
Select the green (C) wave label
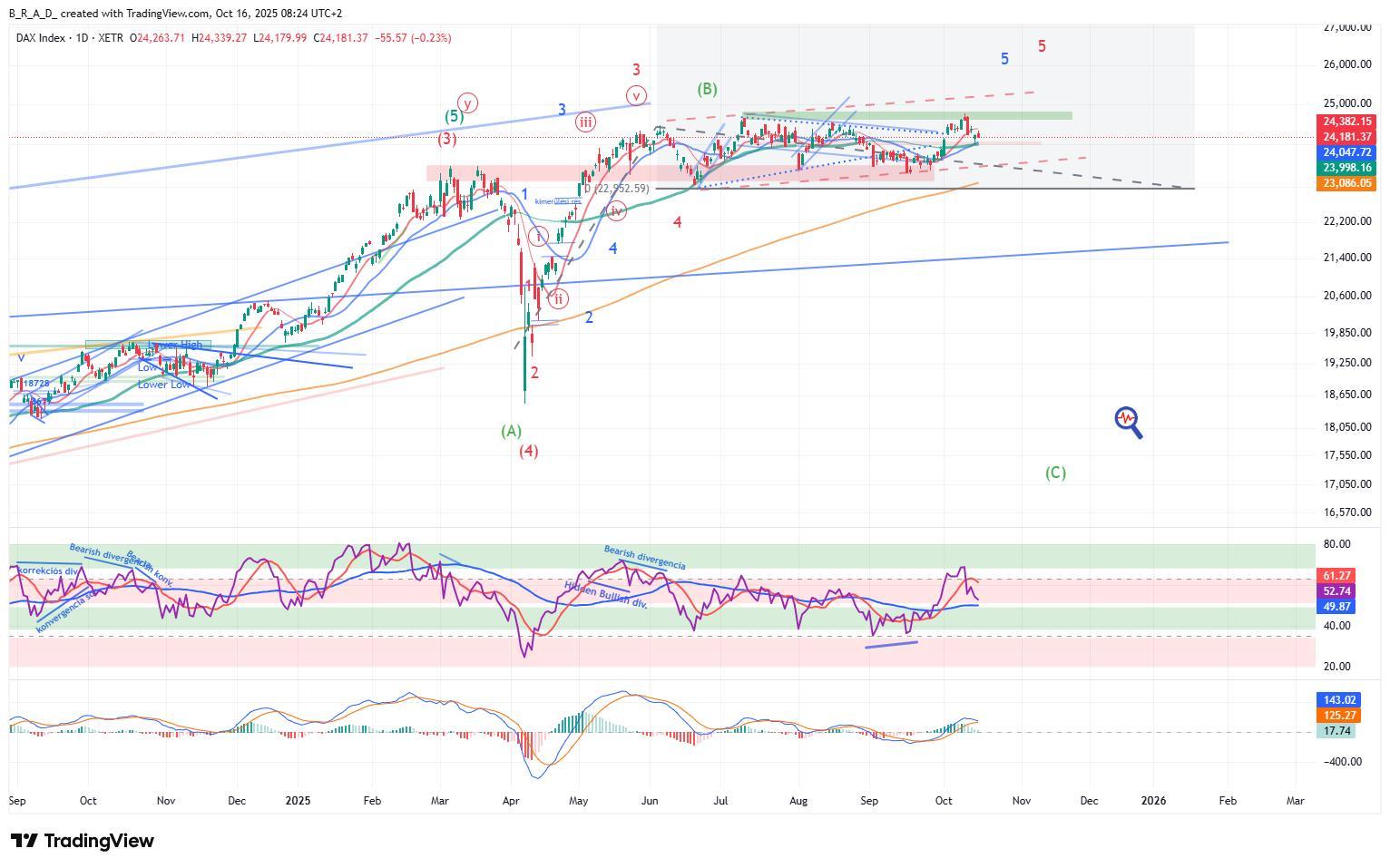[1055, 473]
